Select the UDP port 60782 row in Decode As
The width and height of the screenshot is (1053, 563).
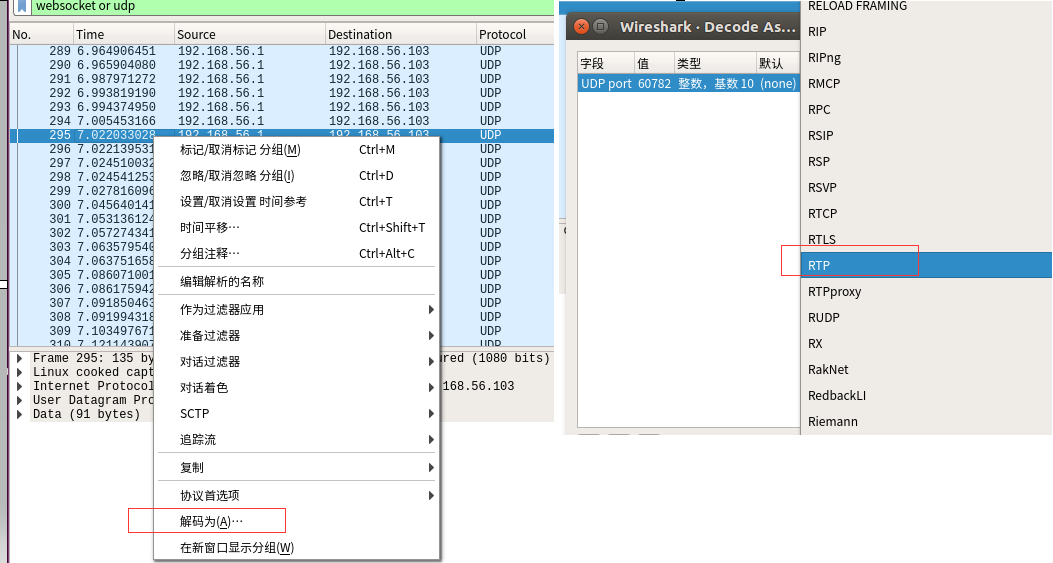pyautogui.click(x=689, y=83)
